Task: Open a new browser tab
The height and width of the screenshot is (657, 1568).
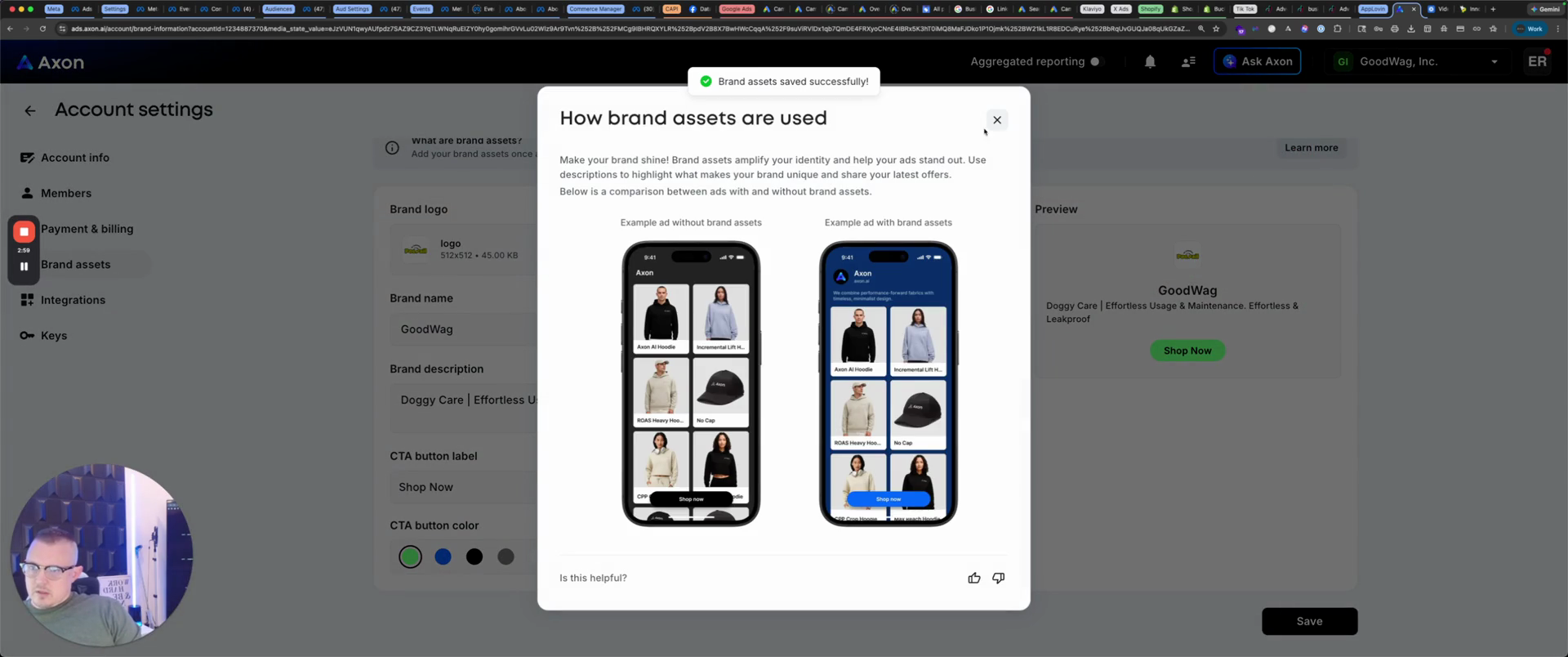Action: [x=1493, y=9]
